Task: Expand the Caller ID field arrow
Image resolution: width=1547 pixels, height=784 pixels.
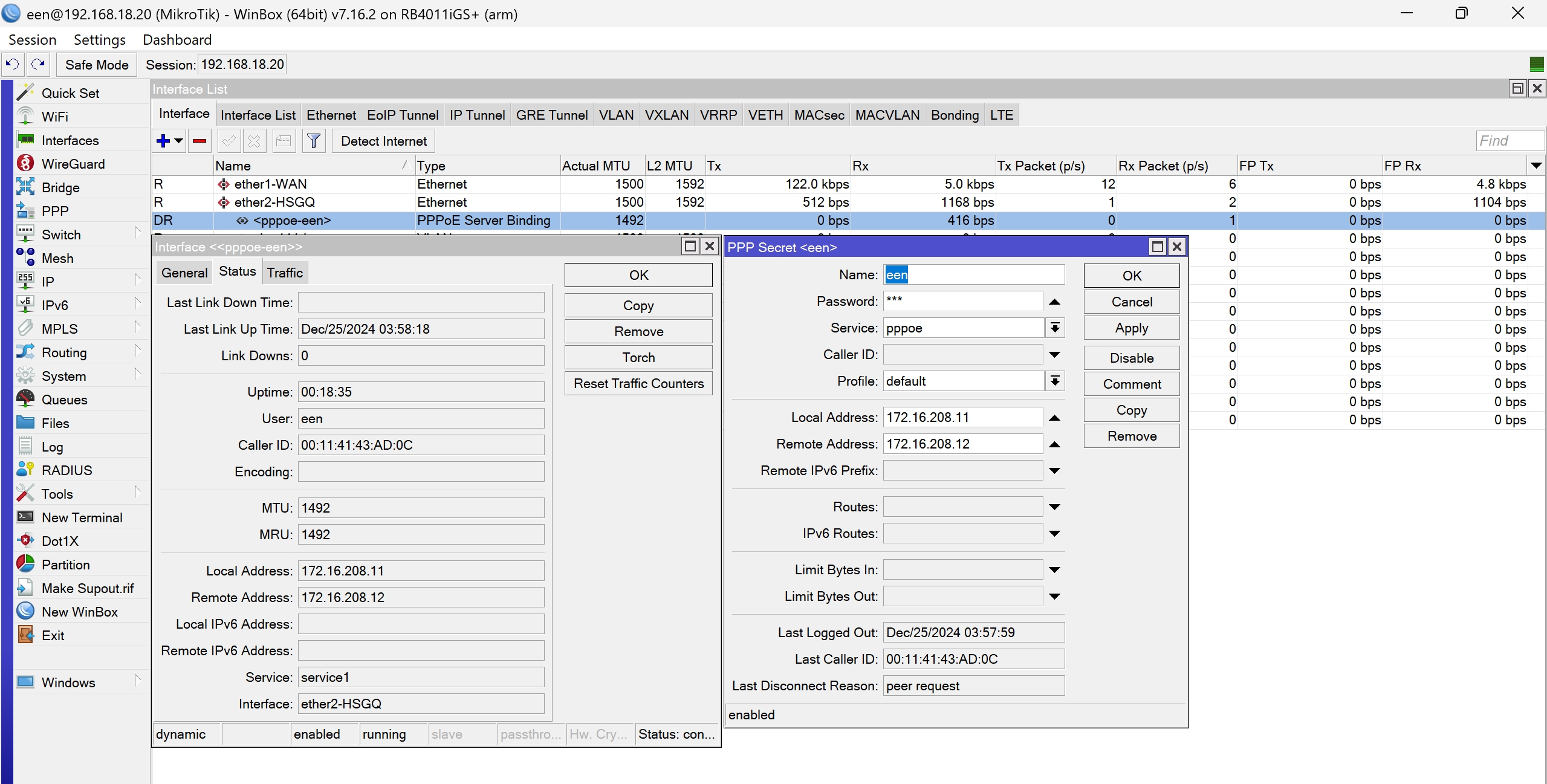Action: coord(1054,355)
